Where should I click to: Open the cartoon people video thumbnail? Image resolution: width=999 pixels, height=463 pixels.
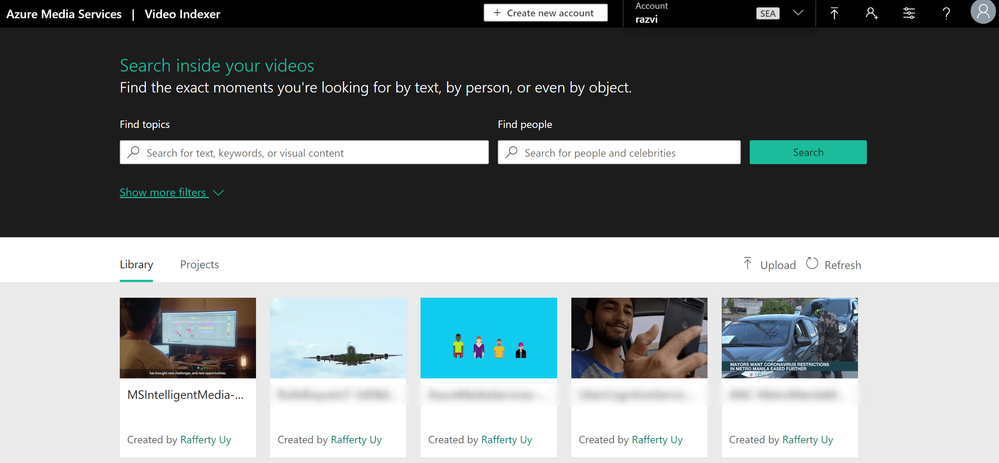click(x=489, y=338)
